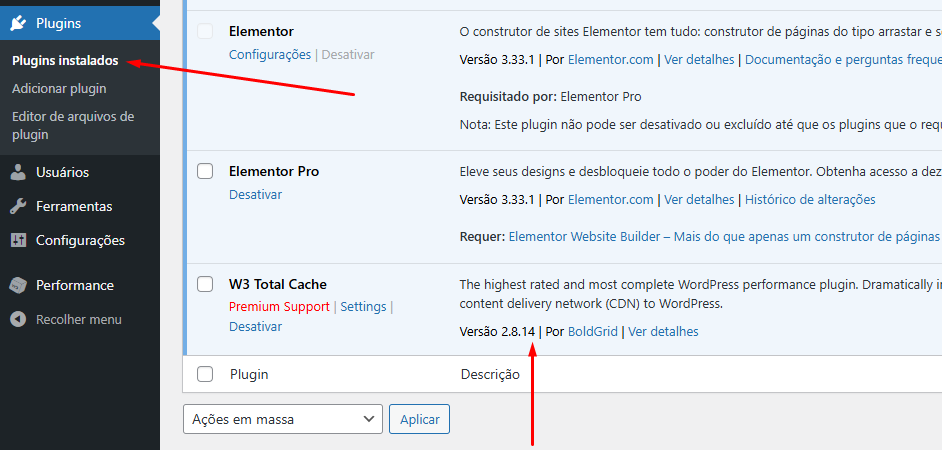Image resolution: width=942 pixels, height=450 pixels.
Task: Tick the disabled Elementor row checkbox
Action: [205, 31]
